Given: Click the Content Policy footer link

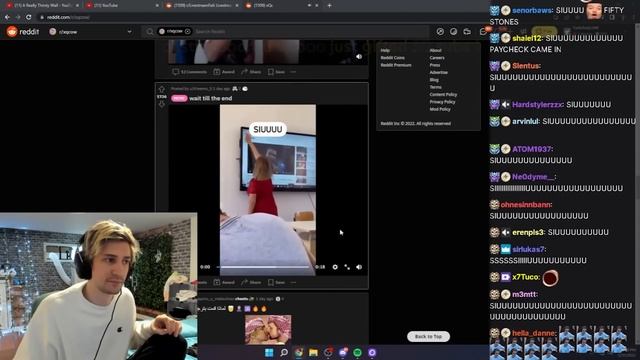Looking at the screenshot, I should (x=443, y=95).
